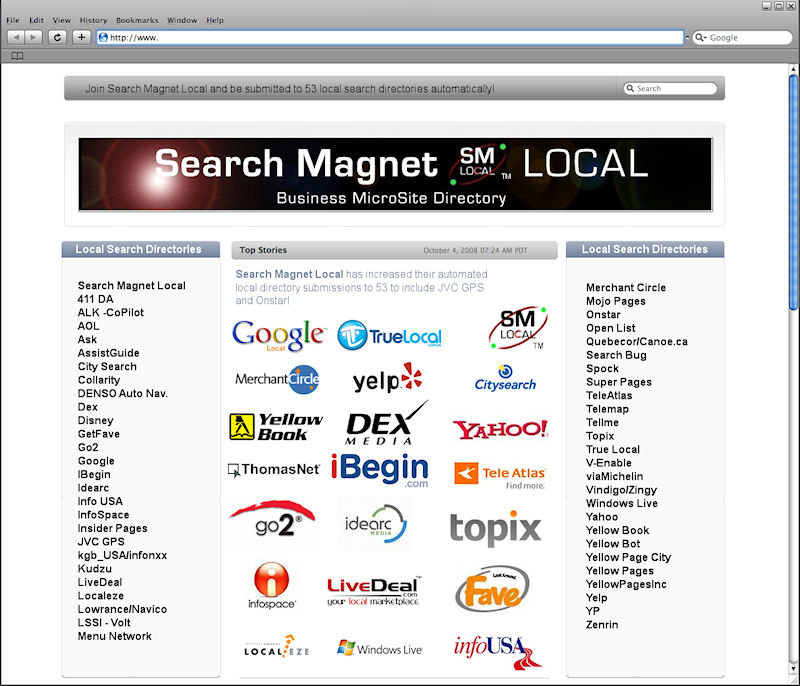Add a bookmark with the plus button
The height and width of the screenshot is (686, 800).
tap(82, 37)
